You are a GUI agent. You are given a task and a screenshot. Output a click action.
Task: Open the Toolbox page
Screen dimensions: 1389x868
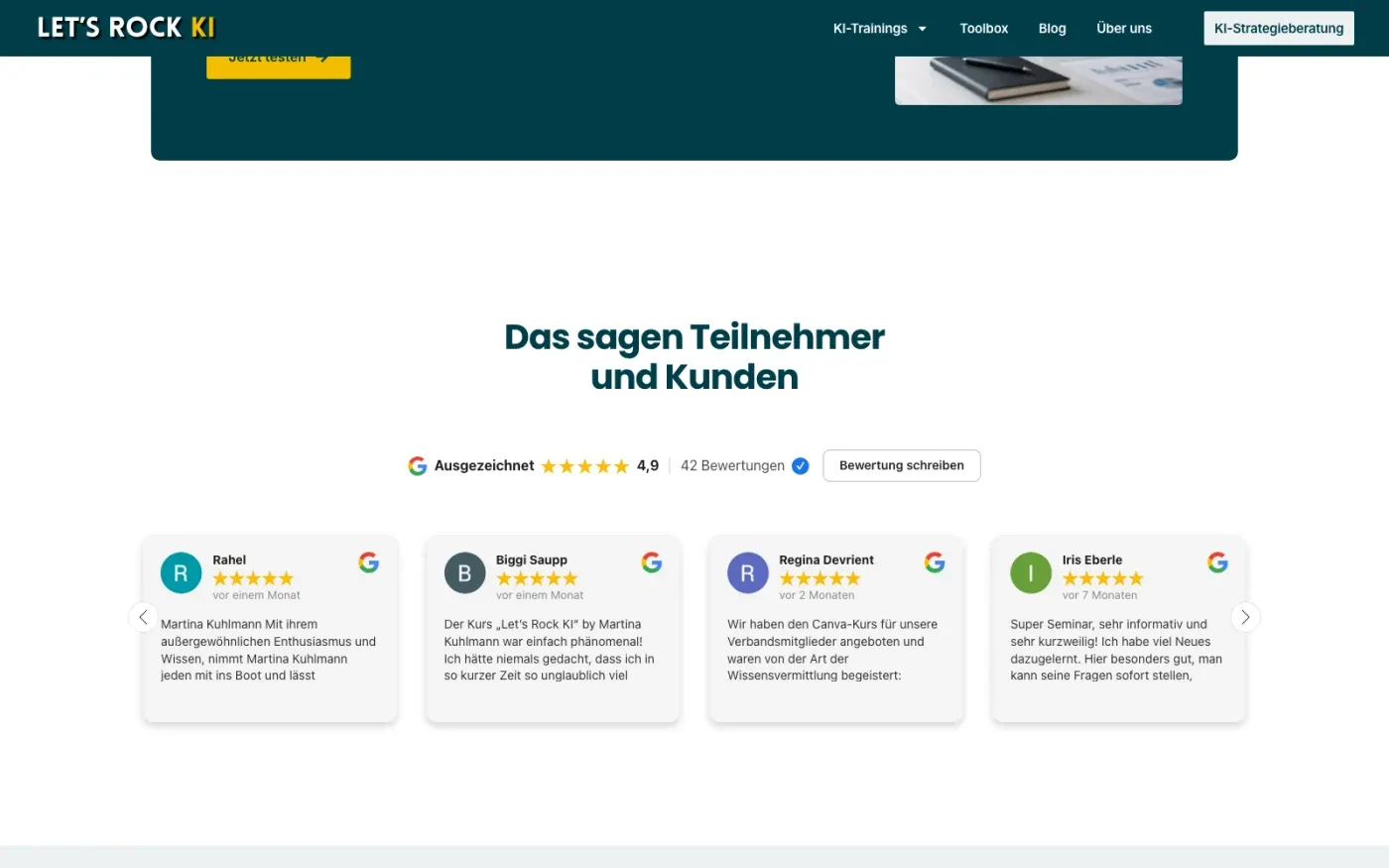[x=983, y=29]
